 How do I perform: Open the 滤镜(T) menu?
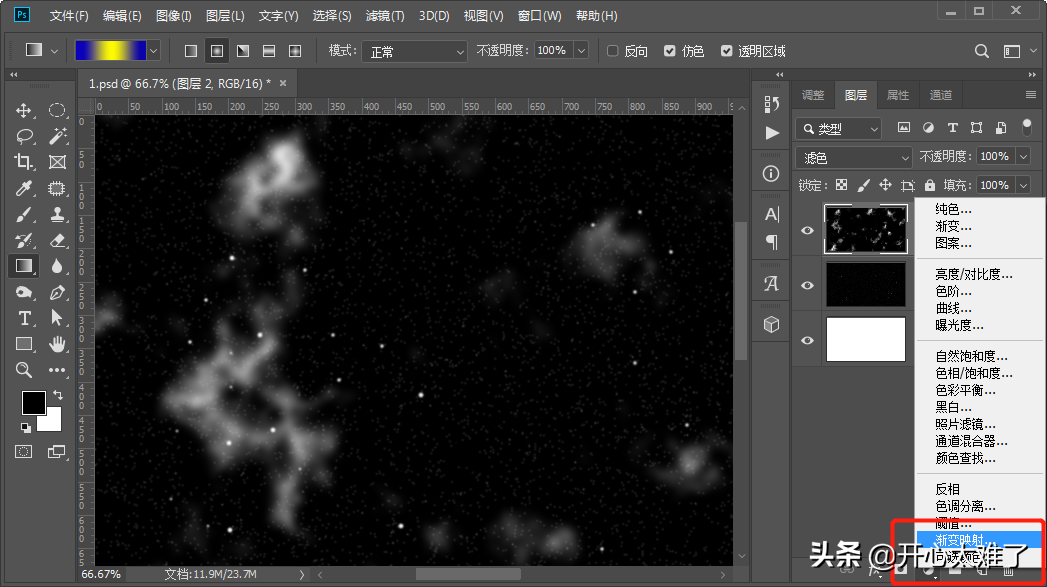(x=385, y=16)
